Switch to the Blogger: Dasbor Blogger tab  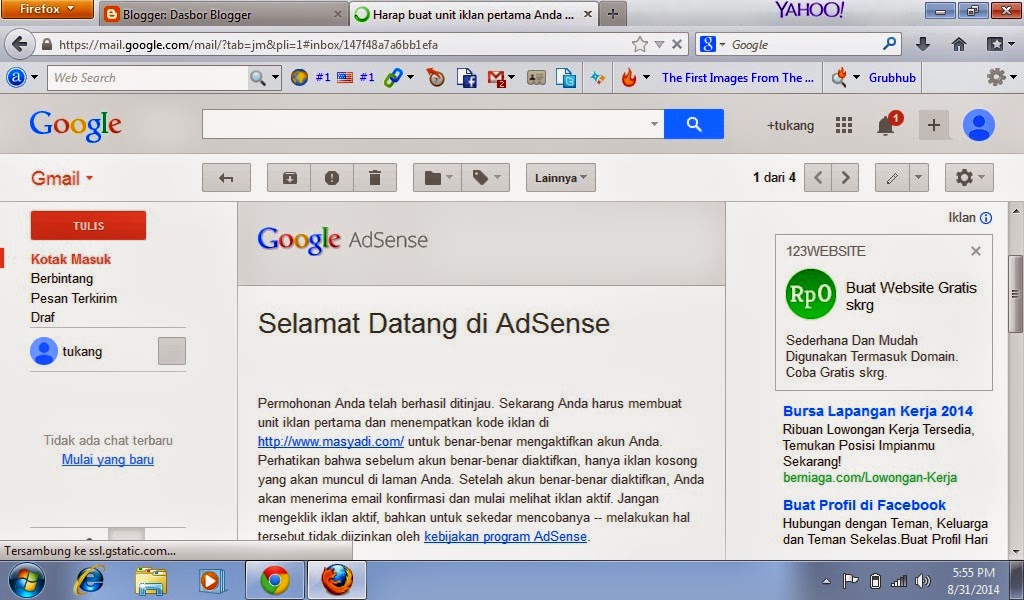tap(223, 14)
